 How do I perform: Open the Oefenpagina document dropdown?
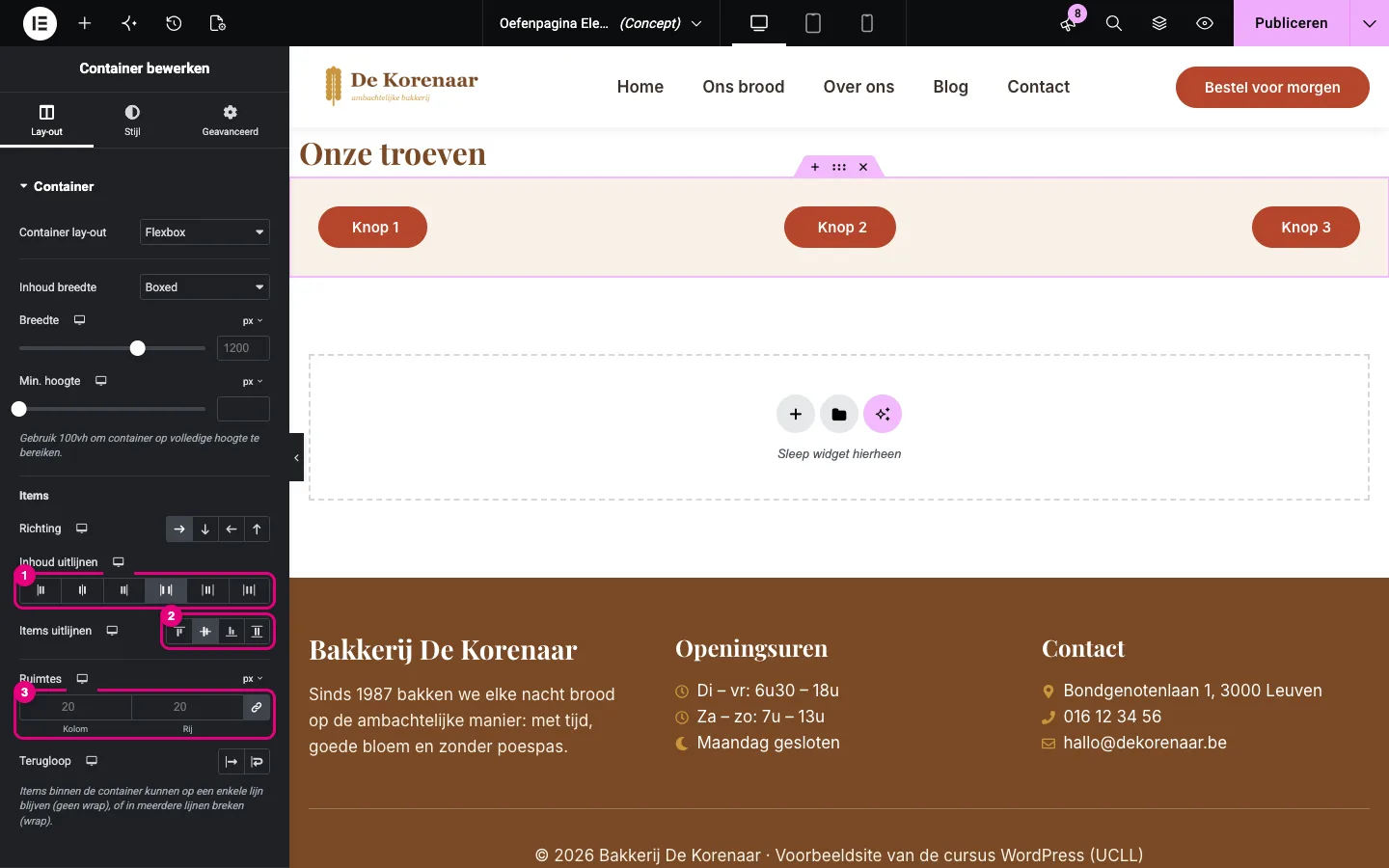601,23
